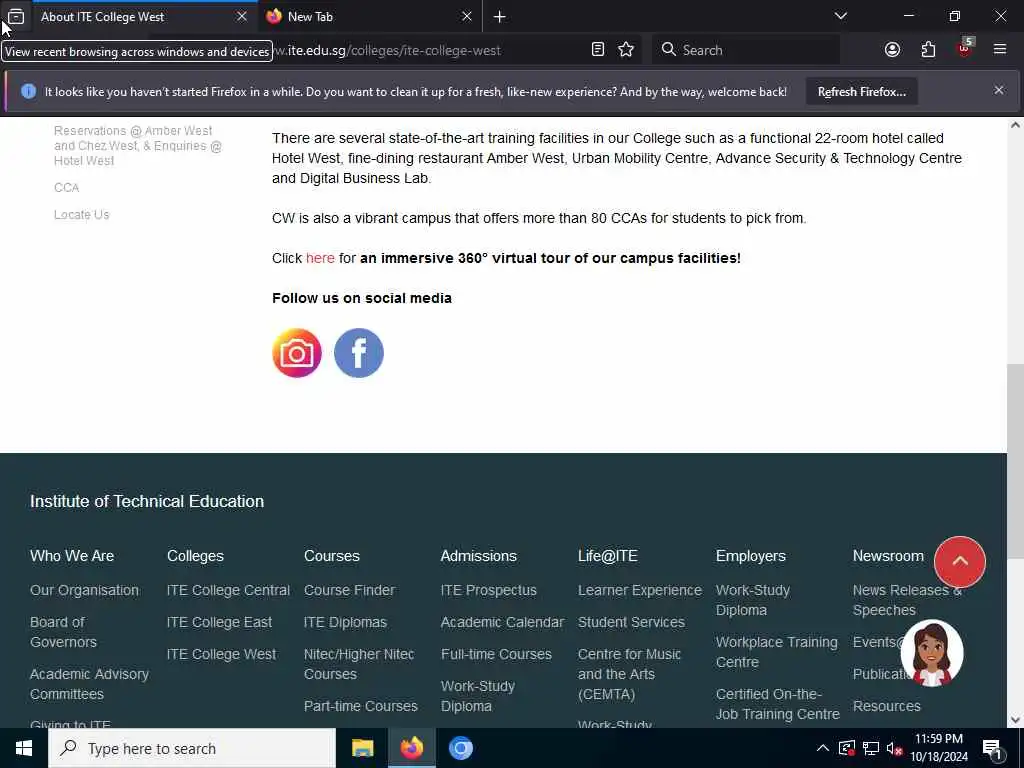Image resolution: width=1024 pixels, height=768 pixels.
Task: Open Full-time Courses footer link
Action: point(496,654)
